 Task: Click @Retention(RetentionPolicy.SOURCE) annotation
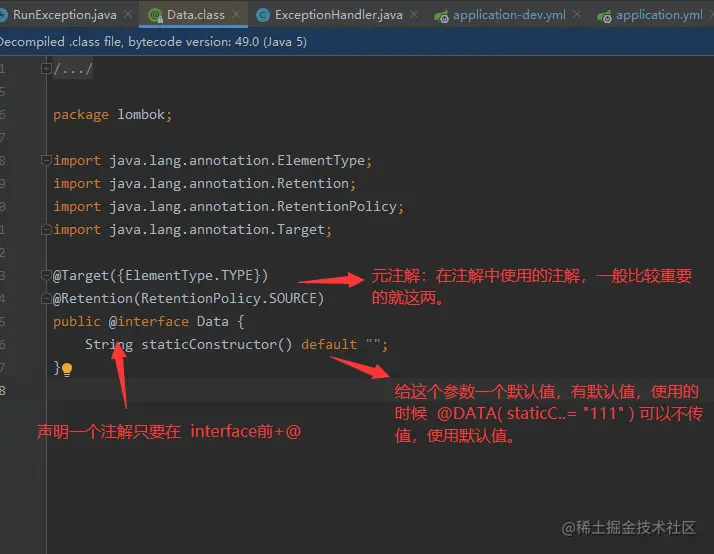pyautogui.click(x=189, y=298)
